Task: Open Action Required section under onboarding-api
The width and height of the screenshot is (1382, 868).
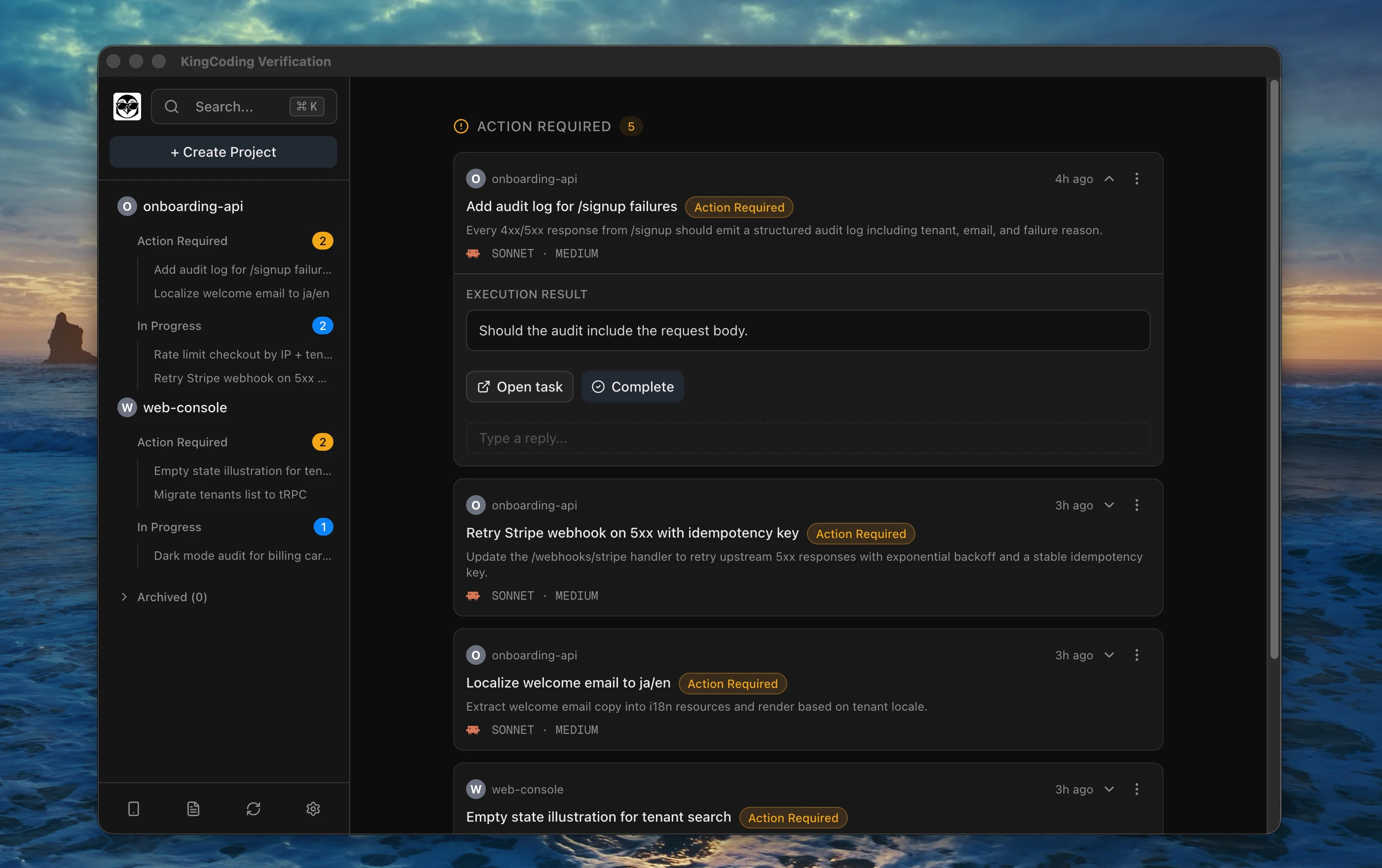Action: tap(182, 241)
